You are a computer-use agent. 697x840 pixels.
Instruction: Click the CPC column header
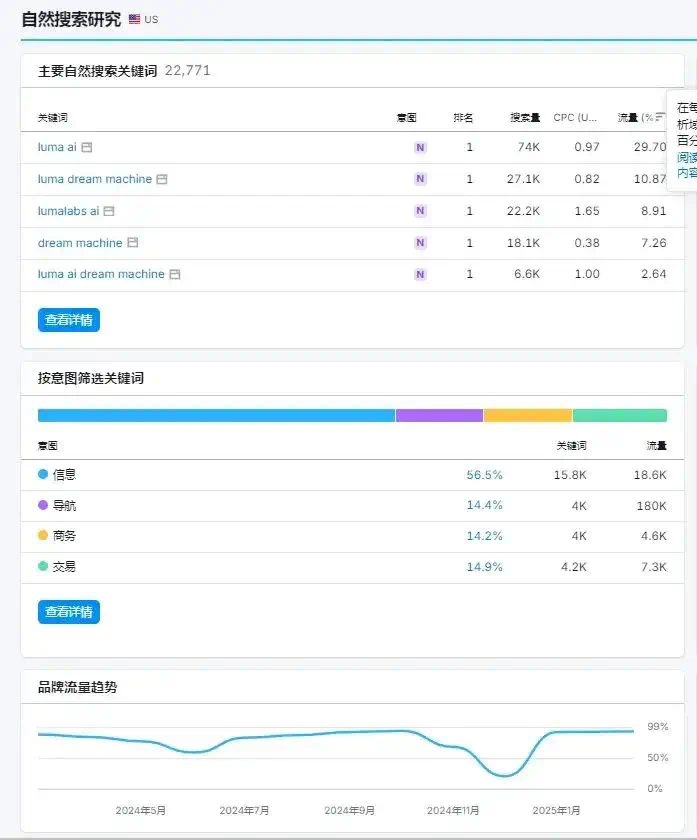575,117
